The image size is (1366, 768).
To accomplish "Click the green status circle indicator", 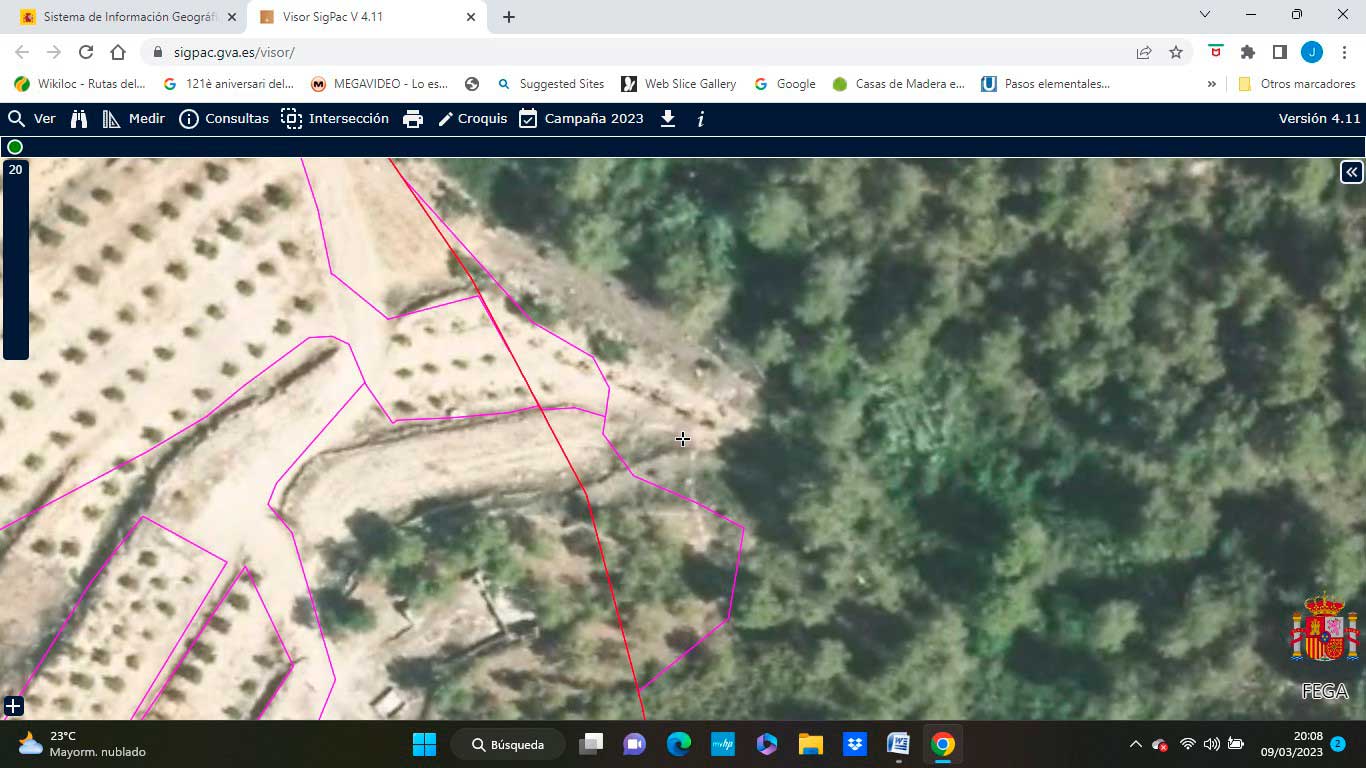I will click(x=15, y=147).
